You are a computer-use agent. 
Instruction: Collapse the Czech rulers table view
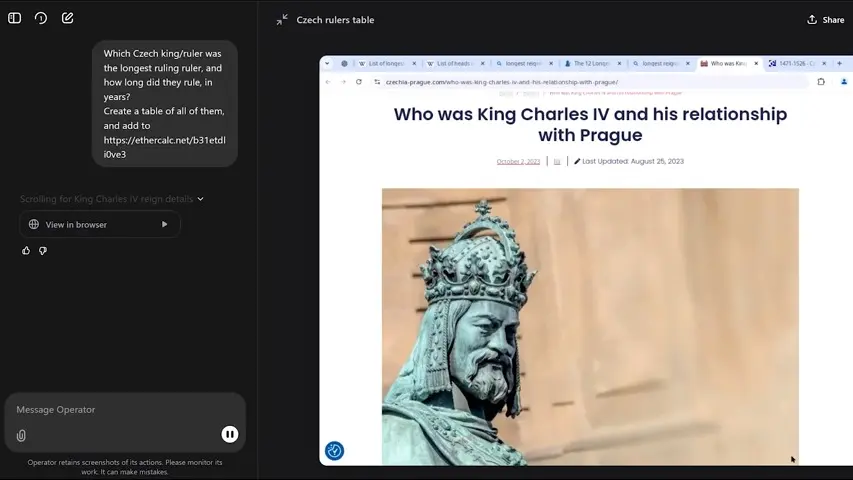[282, 19]
